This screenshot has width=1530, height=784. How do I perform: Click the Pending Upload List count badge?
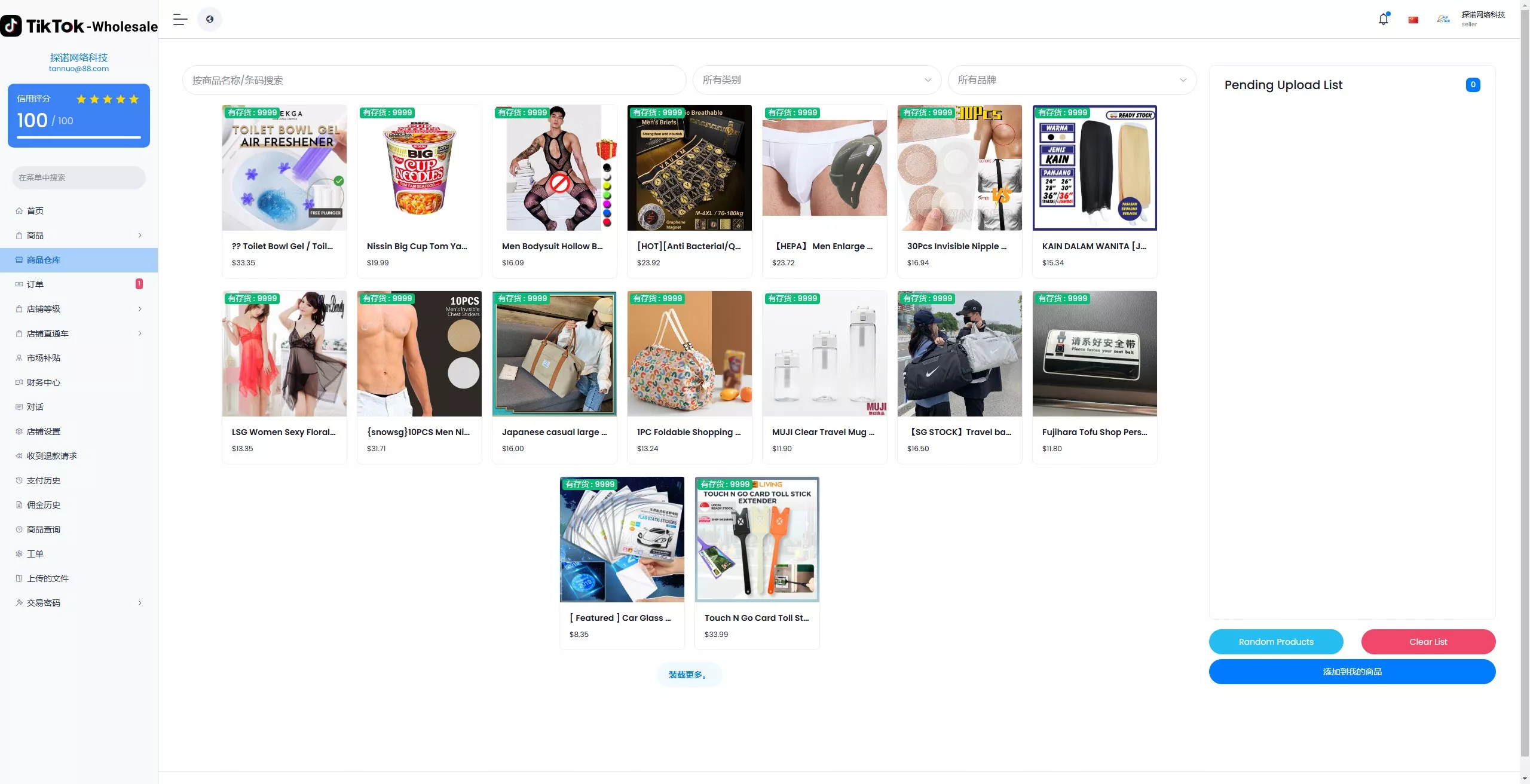pyautogui.click(x=1473, y=85)
